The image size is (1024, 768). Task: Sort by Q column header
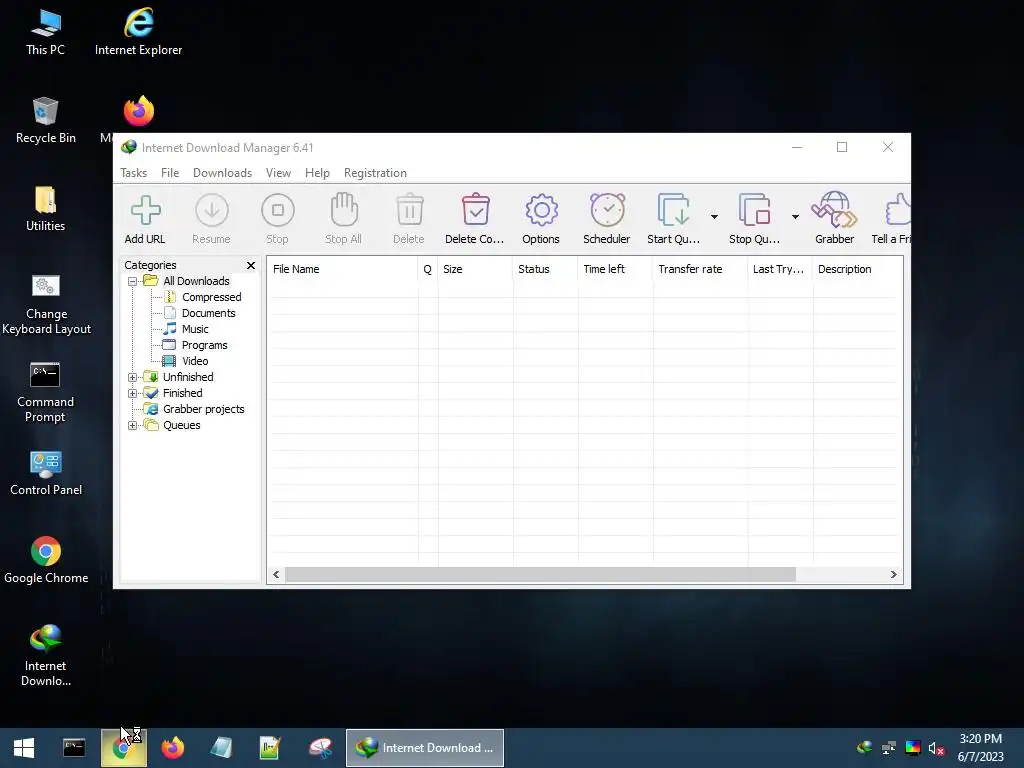(x=428, y=269)
